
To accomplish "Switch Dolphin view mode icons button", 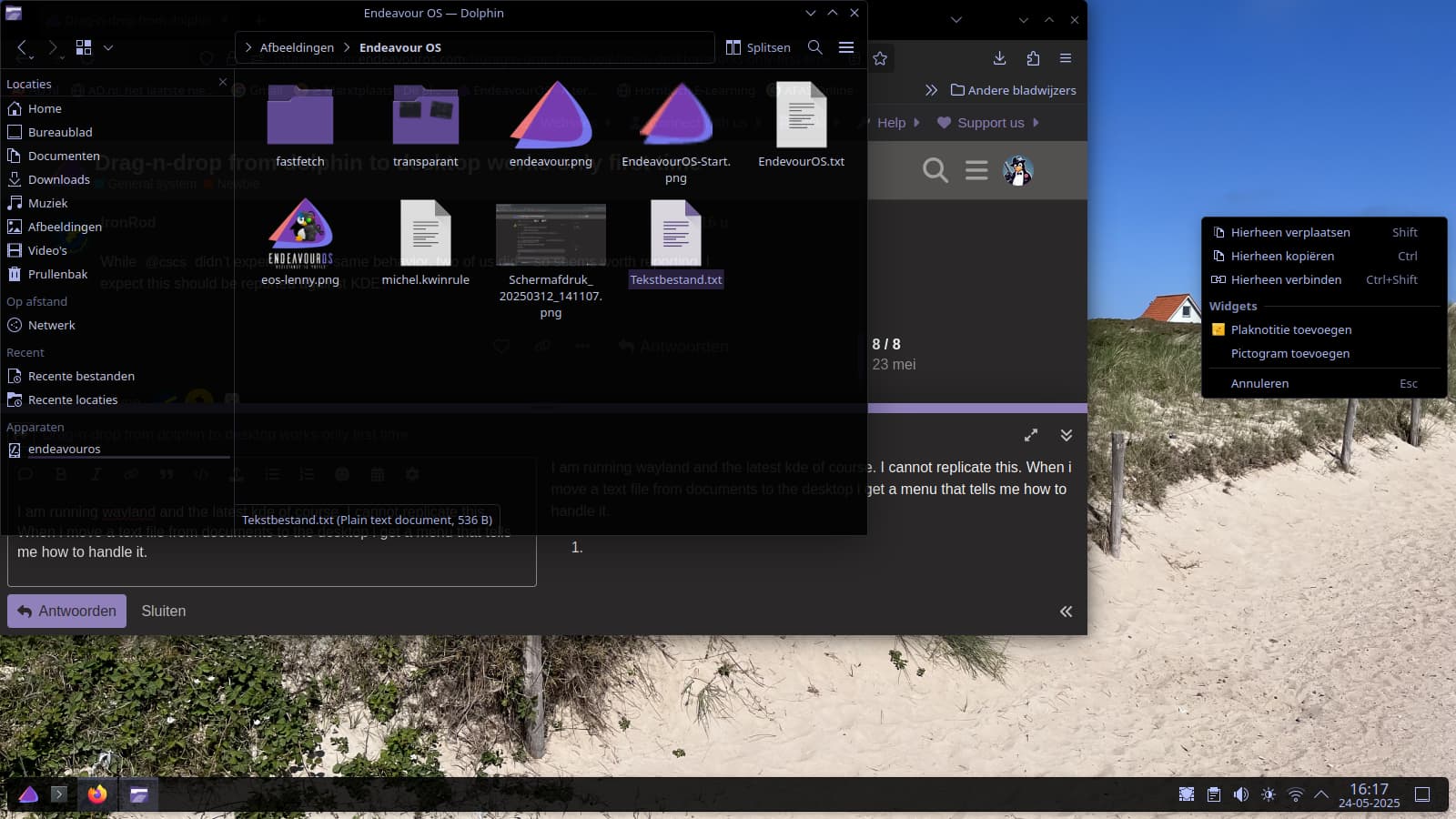I will (x=84, y=47).
